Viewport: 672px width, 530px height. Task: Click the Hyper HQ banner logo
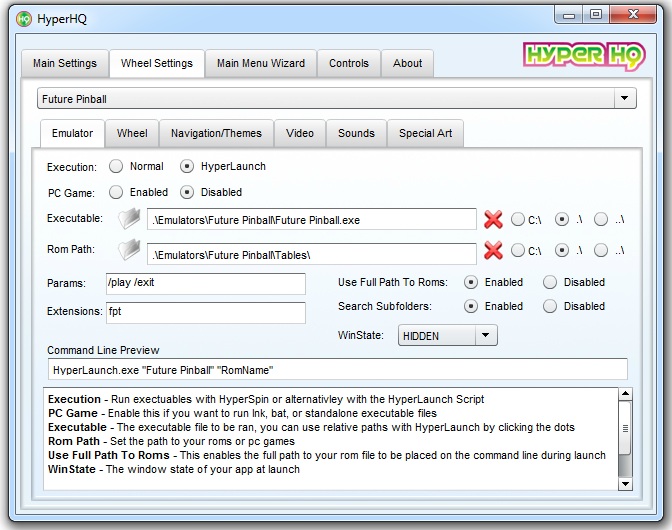click(x=584, y=56)
